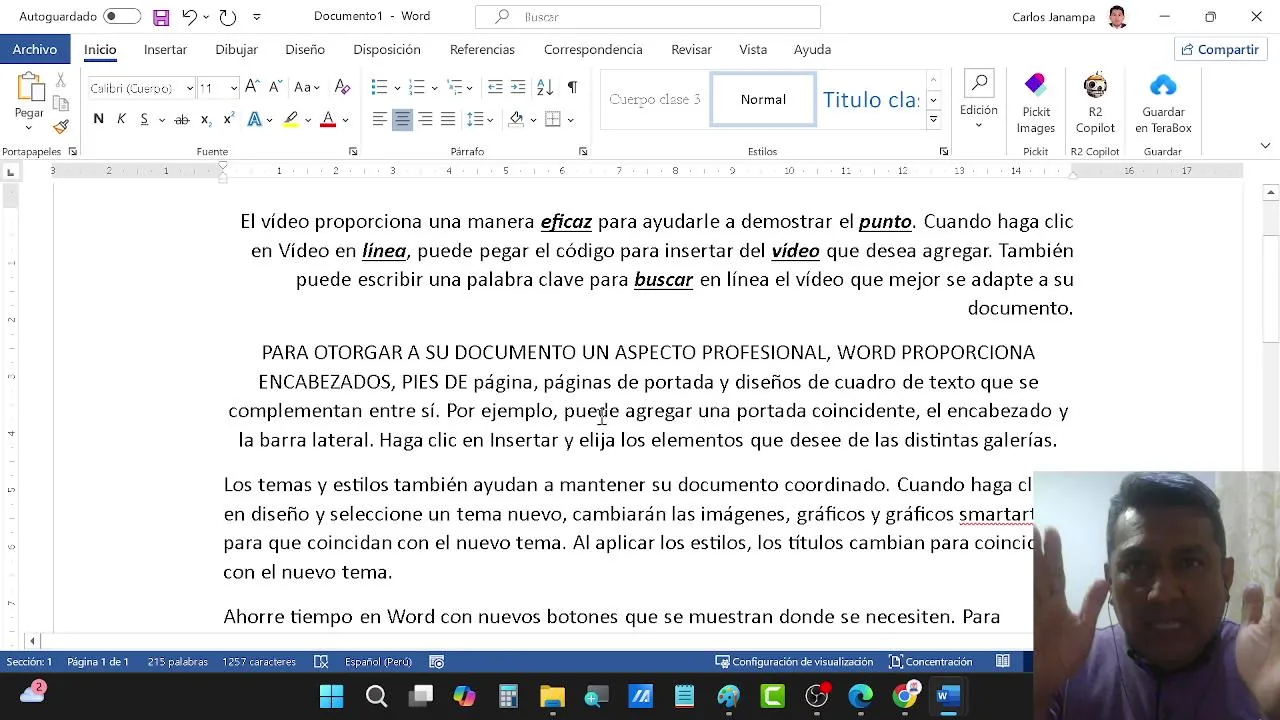Click the Redo/Repeat arrow icon

coord(228,17)
